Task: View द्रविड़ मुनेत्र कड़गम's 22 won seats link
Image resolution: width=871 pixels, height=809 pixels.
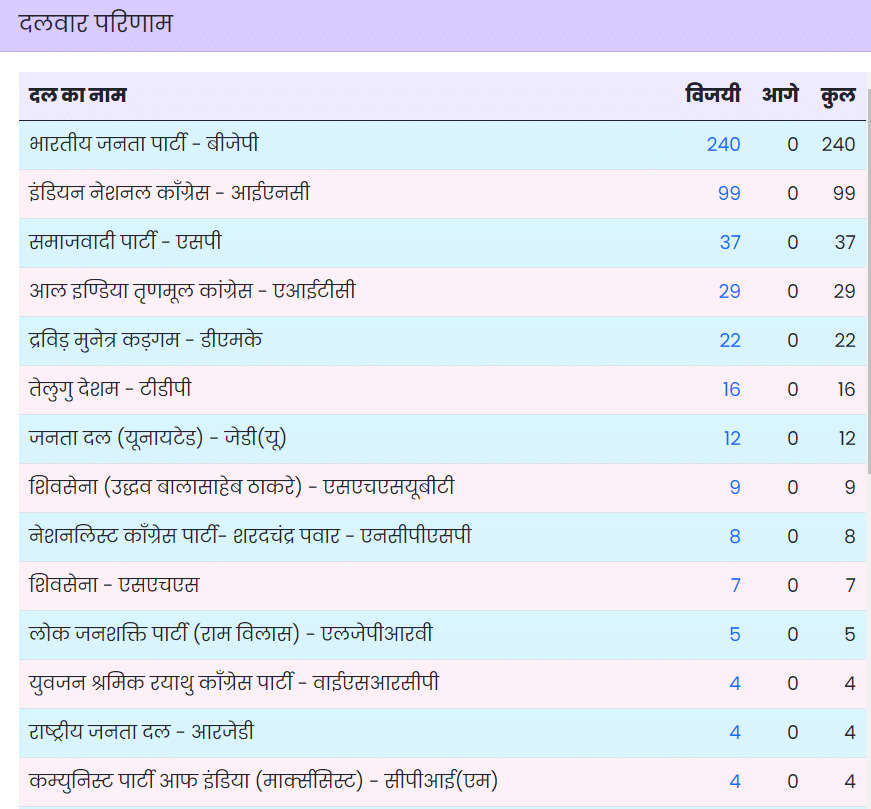Action: click(x=729, y=340)
